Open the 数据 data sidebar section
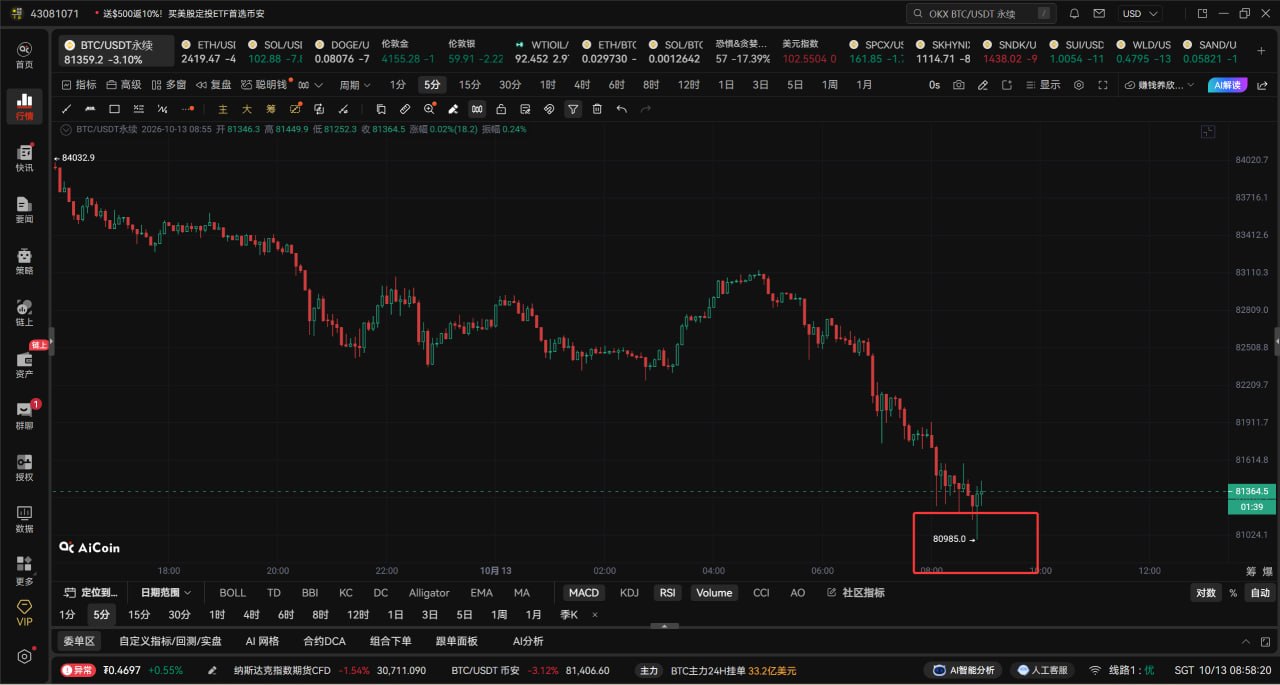This screenshot has height=685, width=1280. (24, 519)
